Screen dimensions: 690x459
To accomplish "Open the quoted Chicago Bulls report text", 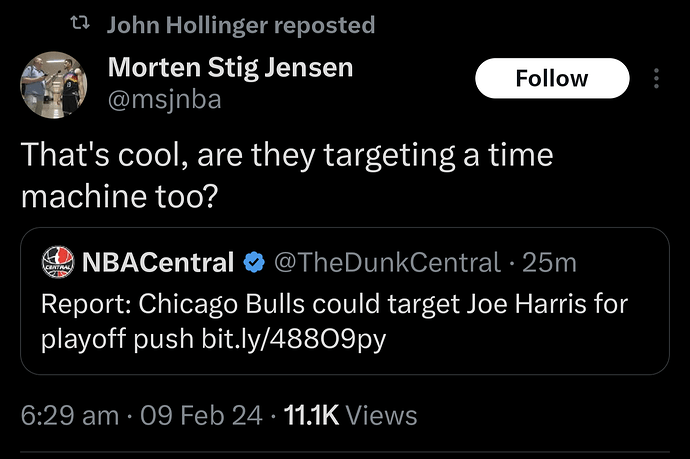I will click(334, 321).
